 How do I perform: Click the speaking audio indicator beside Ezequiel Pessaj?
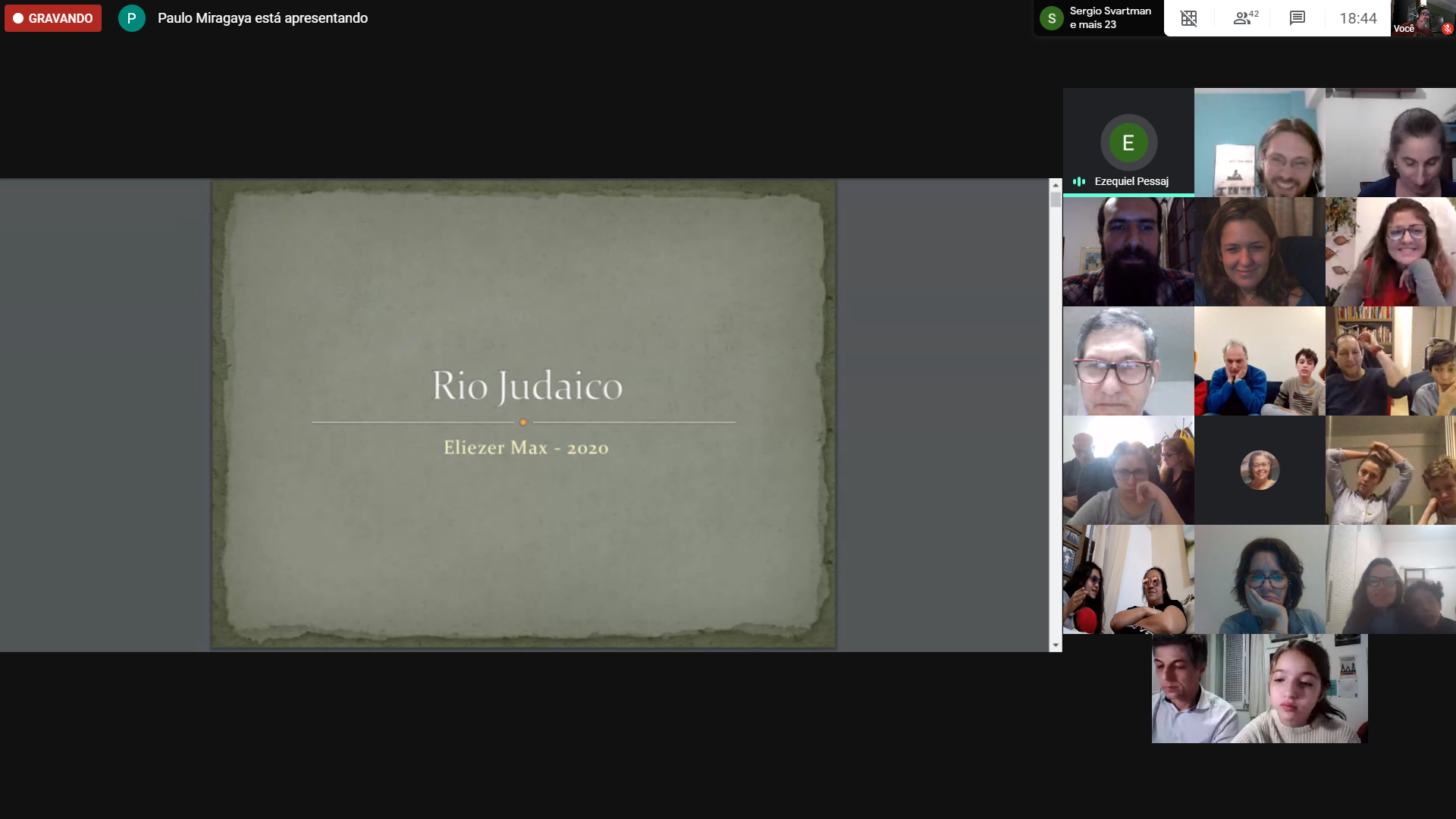[x=1078, y=181]
